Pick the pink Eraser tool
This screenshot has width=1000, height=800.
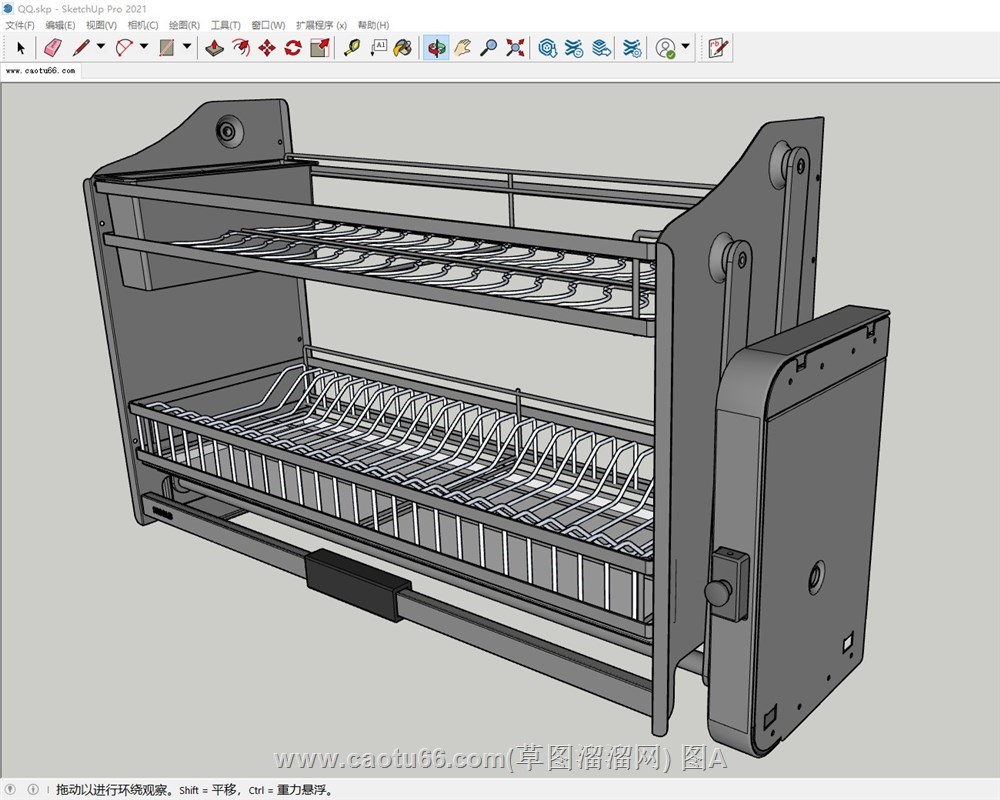point(53,47)
